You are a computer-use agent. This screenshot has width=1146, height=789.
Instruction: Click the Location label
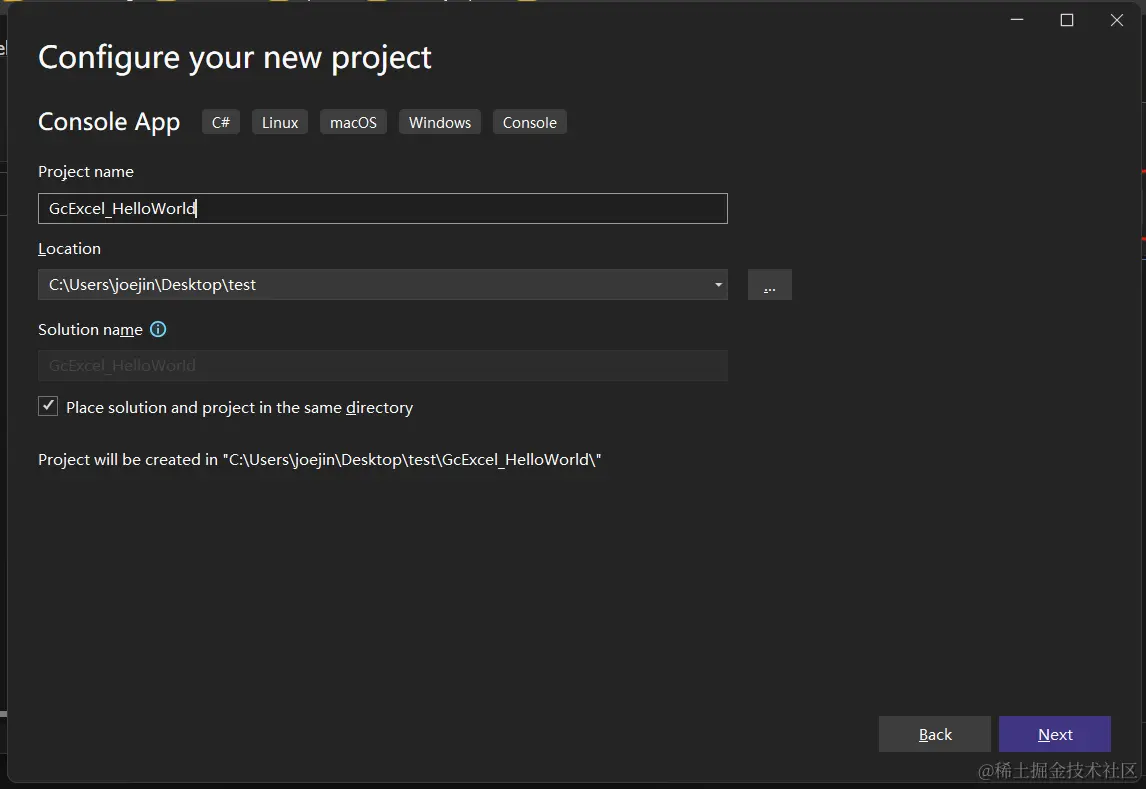click(69, 248)
